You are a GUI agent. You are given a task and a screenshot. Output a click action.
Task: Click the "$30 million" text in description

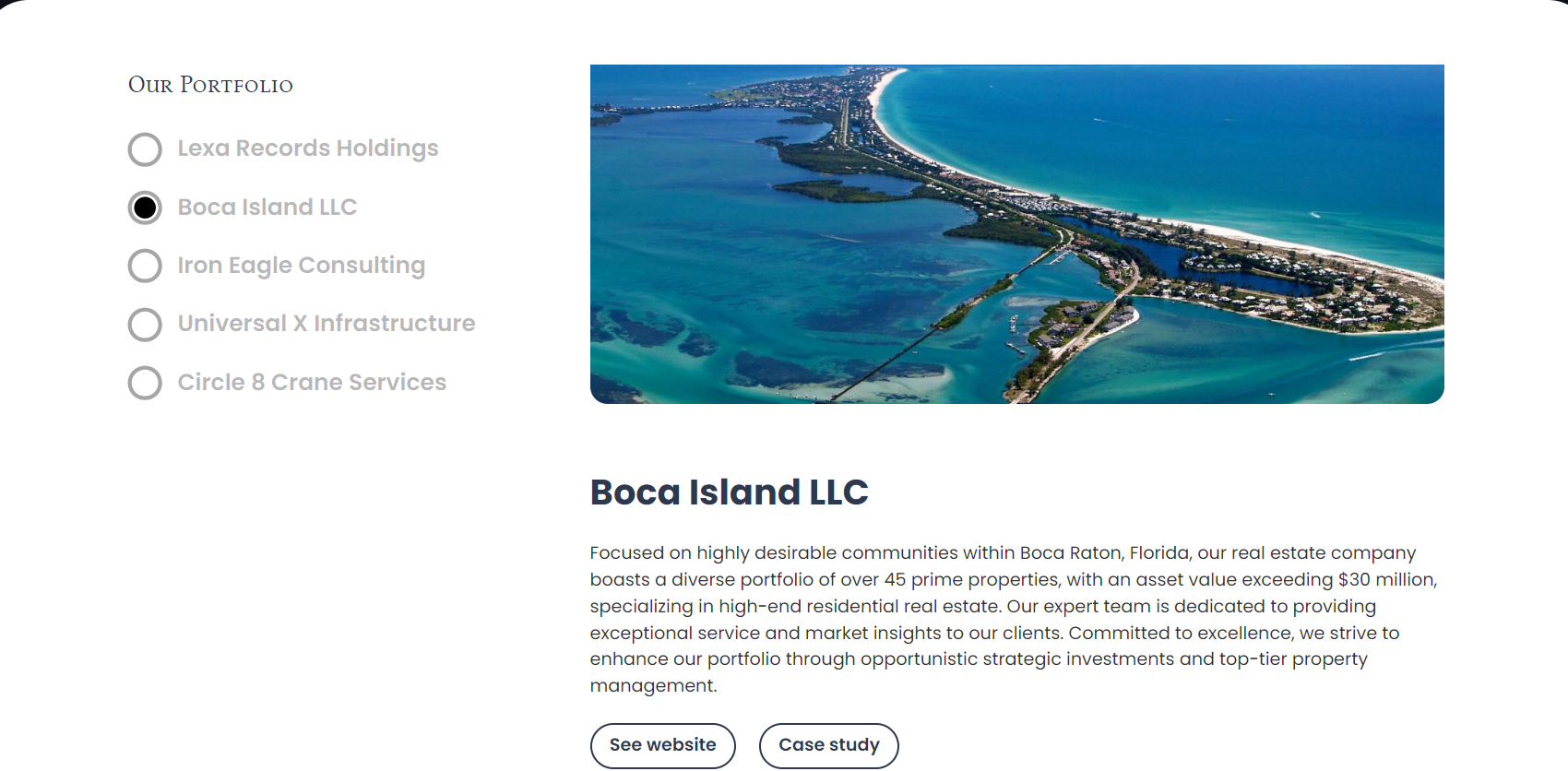[x=1386, y=580]
